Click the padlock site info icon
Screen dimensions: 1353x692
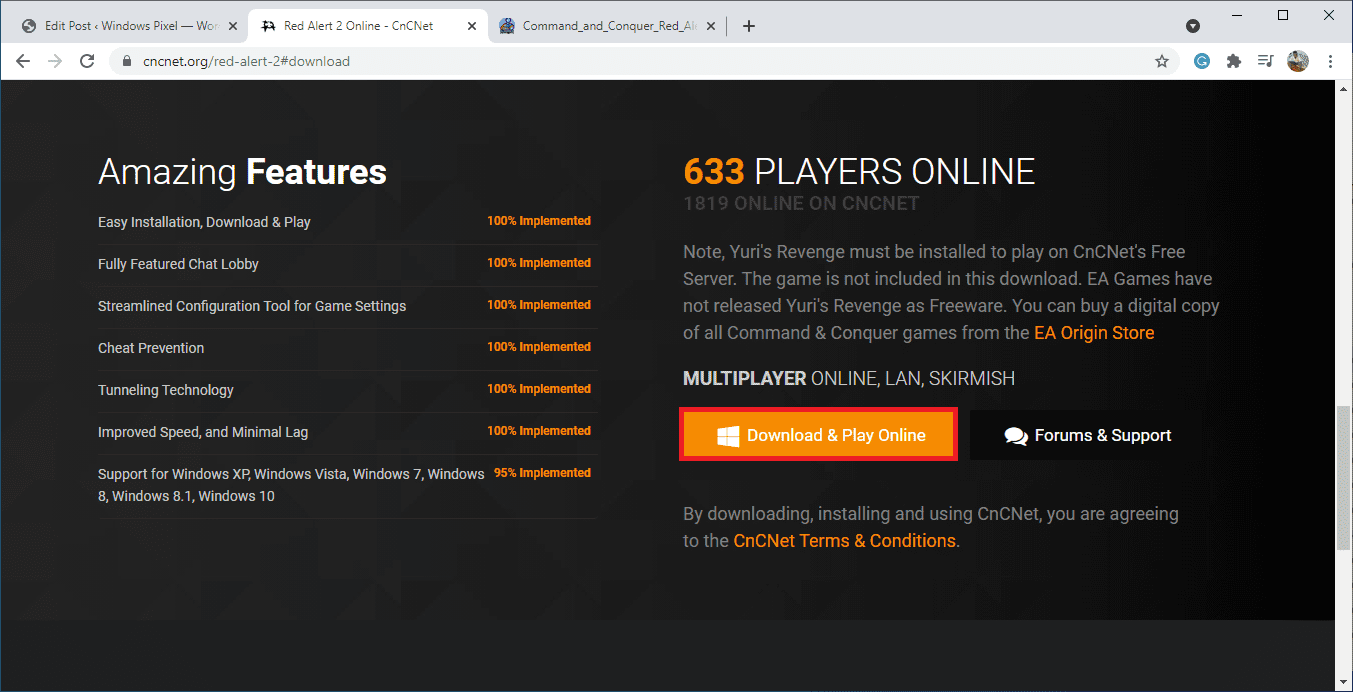[x=127, y=61]
